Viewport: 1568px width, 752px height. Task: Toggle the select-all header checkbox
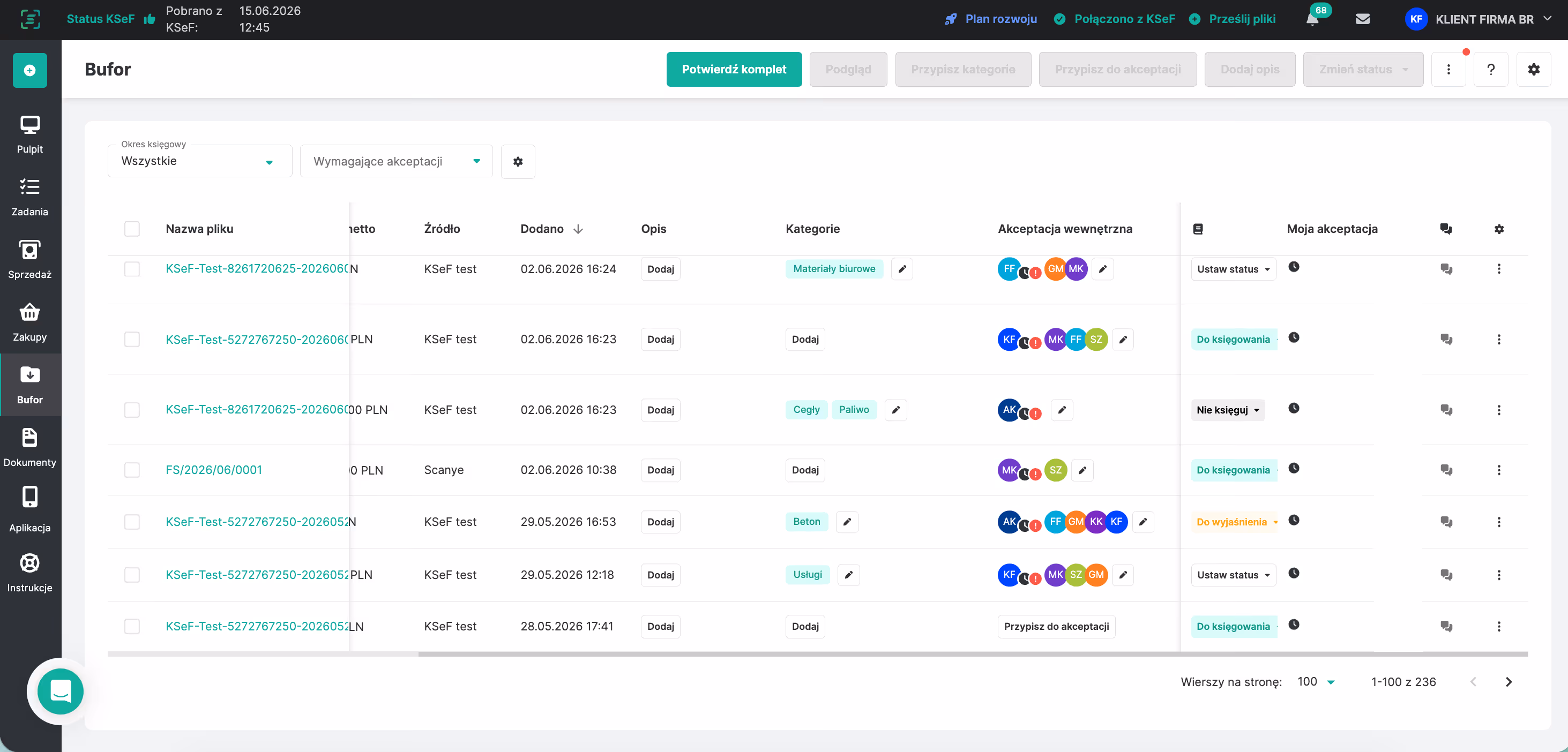[x=132, y=229]
